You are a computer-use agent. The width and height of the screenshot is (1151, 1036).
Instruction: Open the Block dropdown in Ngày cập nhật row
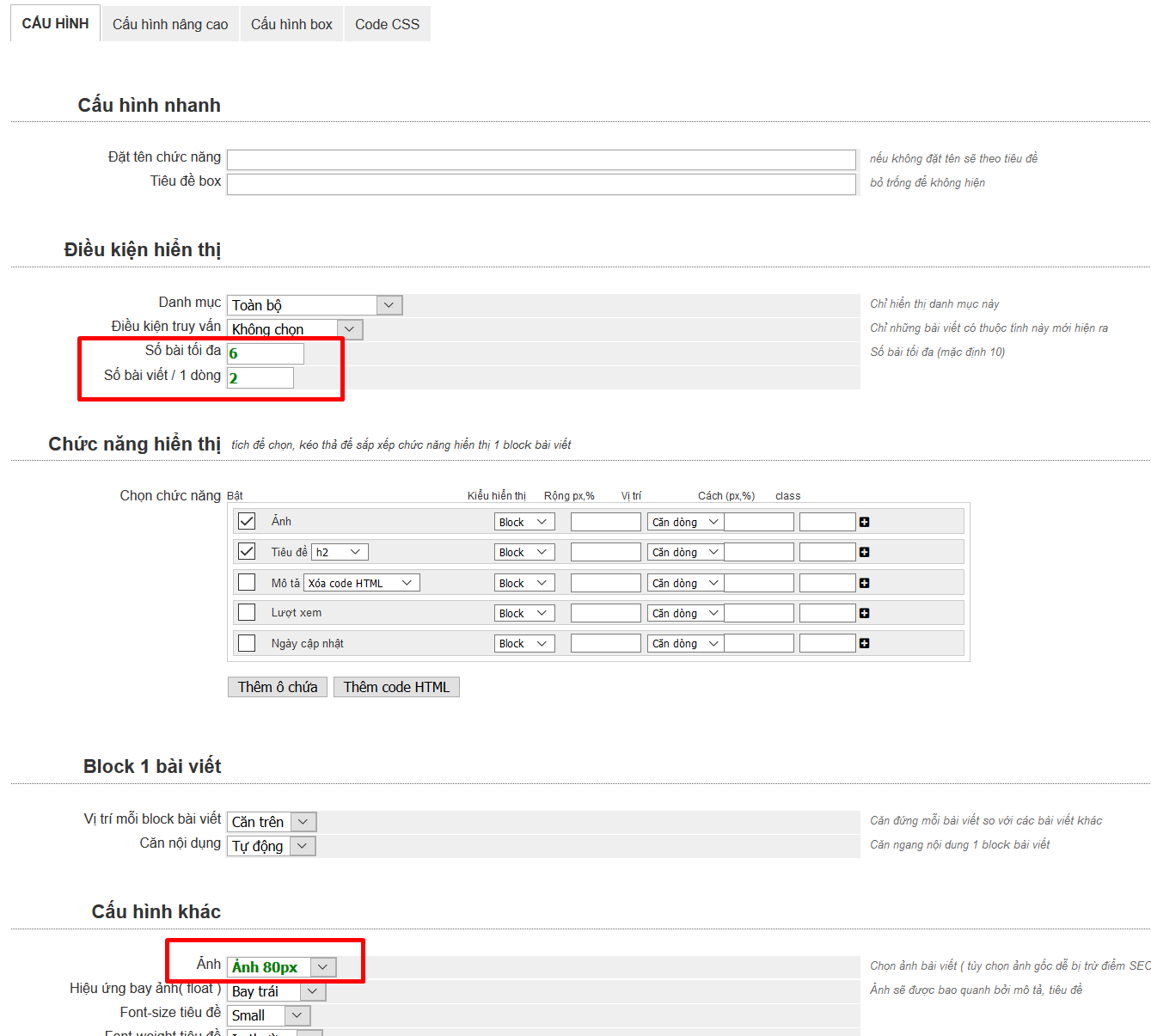point(524,643)
